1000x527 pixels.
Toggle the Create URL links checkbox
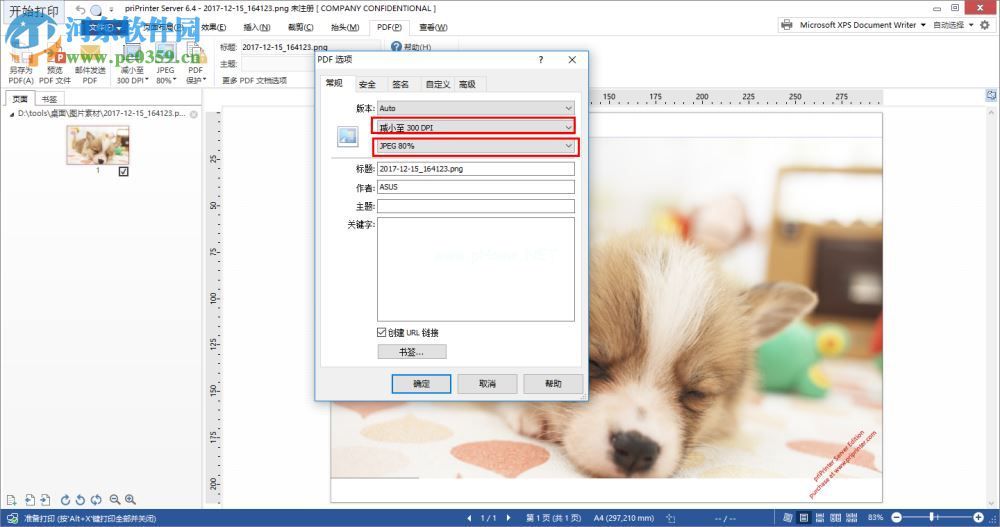[x=381, y=332]
